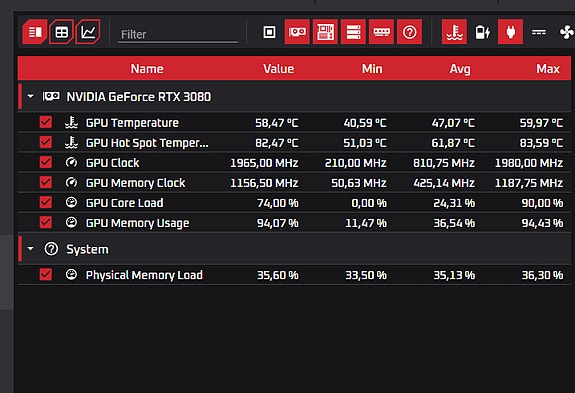Click the System group title

coord(87,249)
